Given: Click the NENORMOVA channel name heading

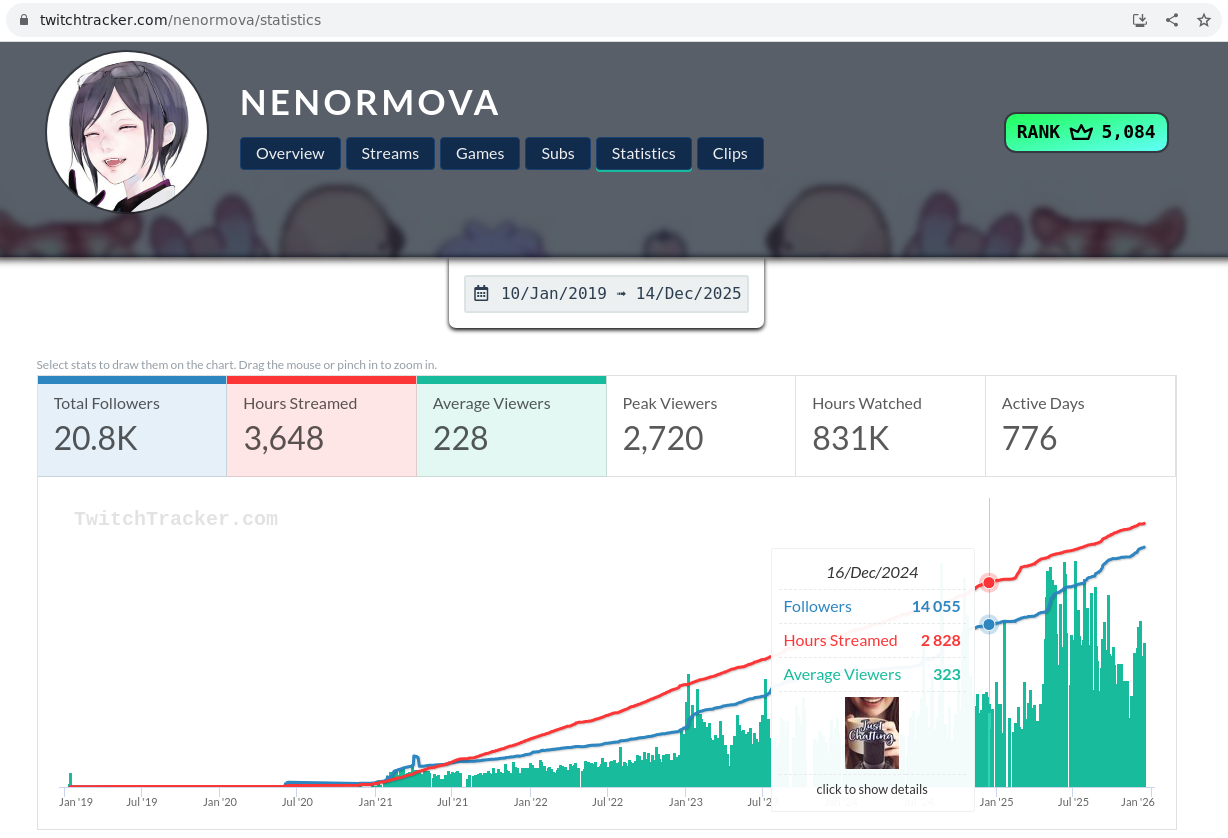Looking at the screenshot, I should tap(370, 102).
